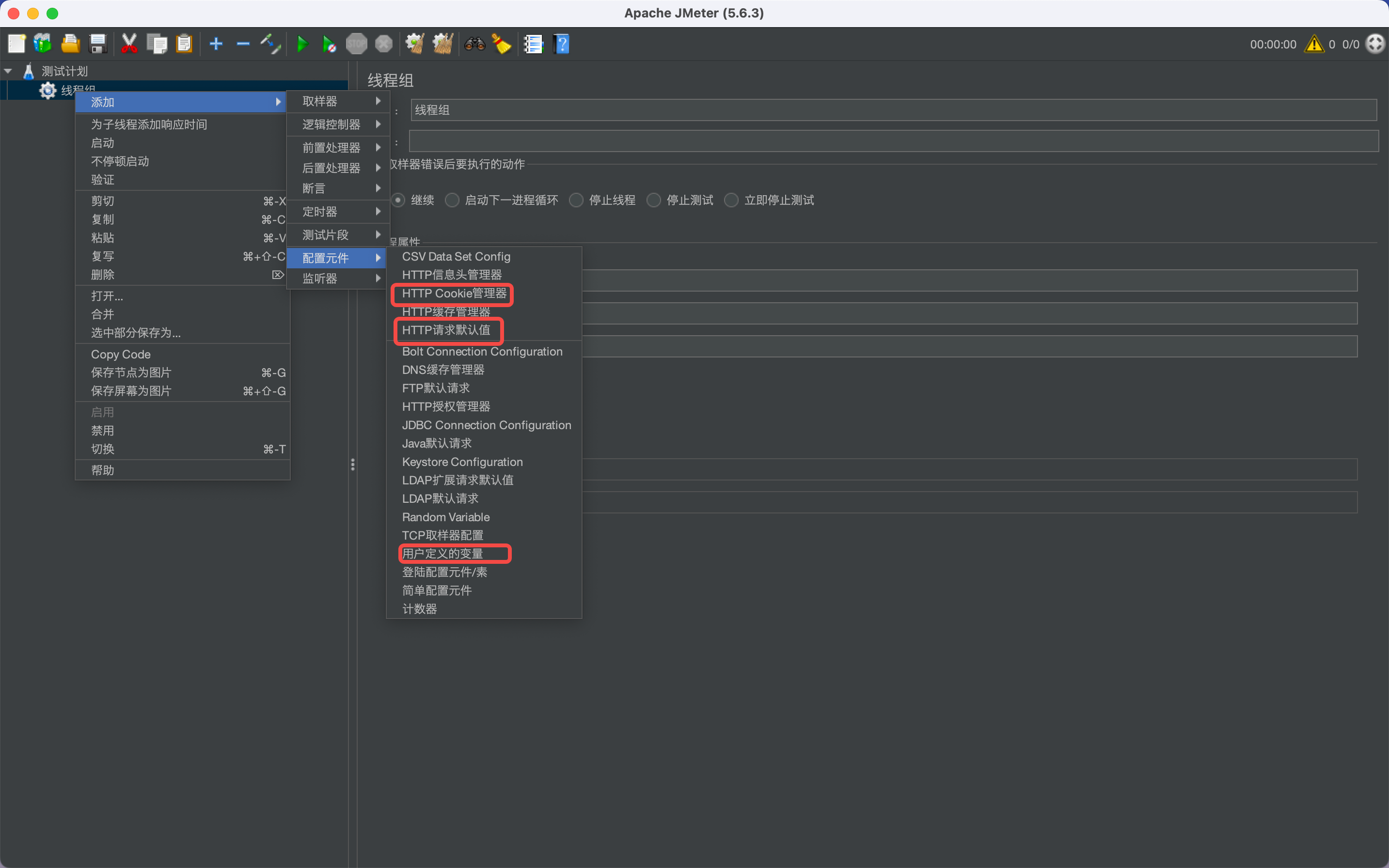This screenshot has width=1389, height=868.
Task: Click the Clear all double broom icon
Action: [x=443, y=44]
